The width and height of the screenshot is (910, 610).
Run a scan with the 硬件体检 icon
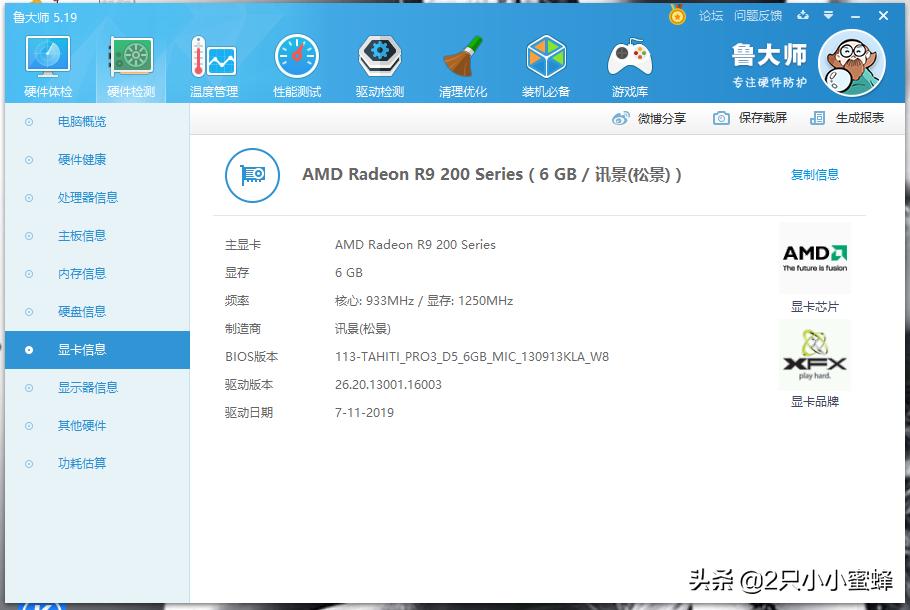46,60
